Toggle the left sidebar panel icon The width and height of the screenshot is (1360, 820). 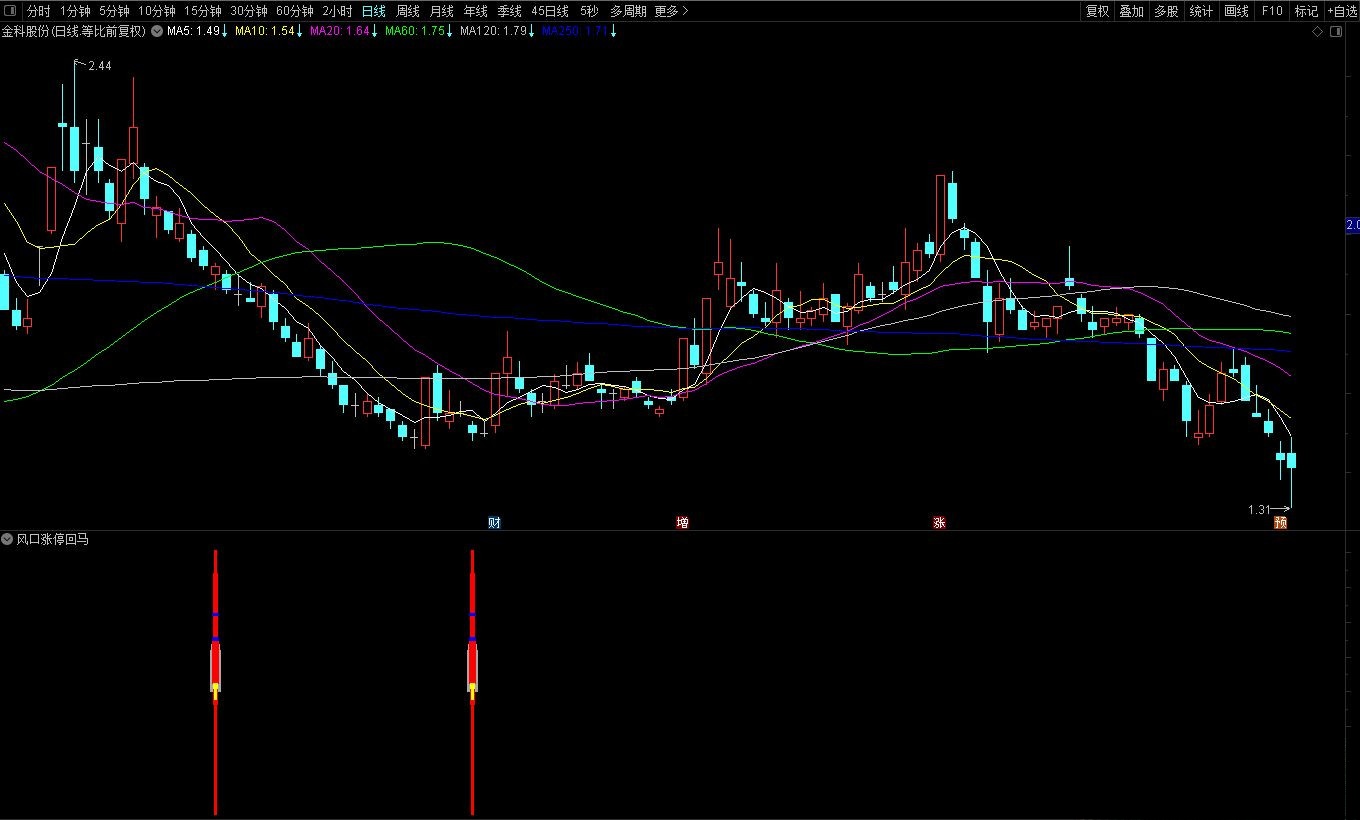pyautogui.click(x=9, y=11)
